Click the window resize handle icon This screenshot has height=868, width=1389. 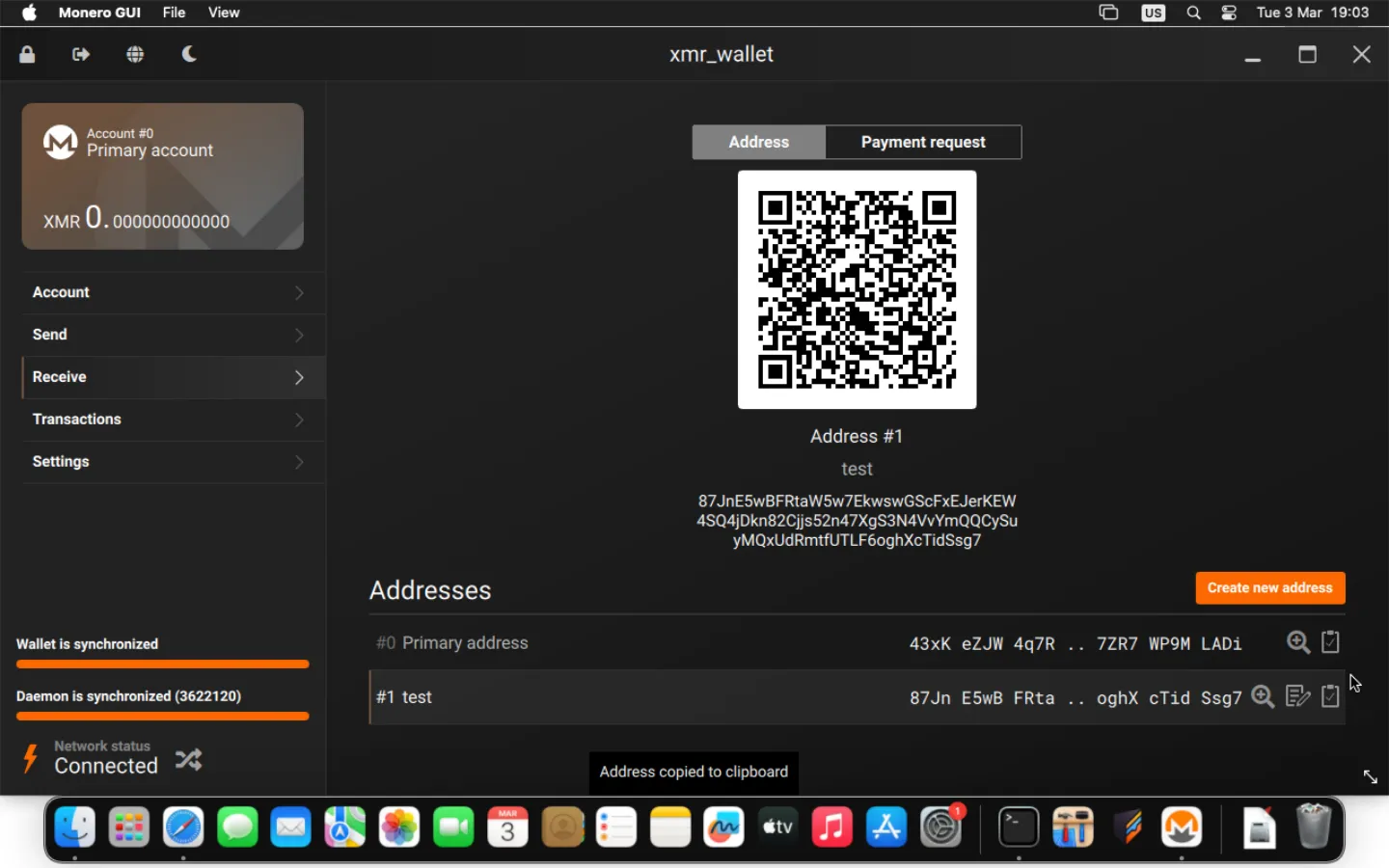[1371, 777]
